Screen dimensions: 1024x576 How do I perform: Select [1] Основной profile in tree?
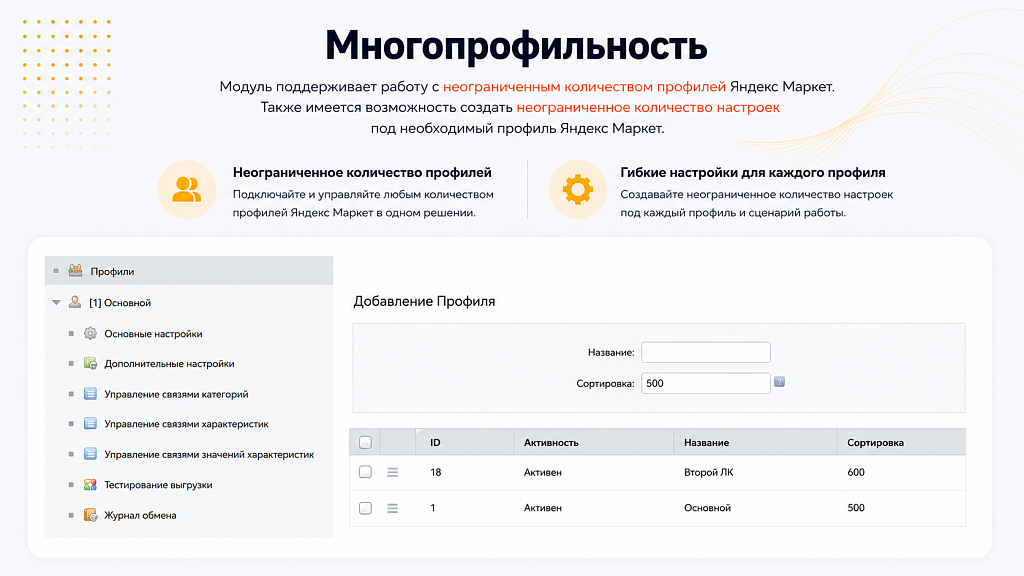tap(120, 303)
